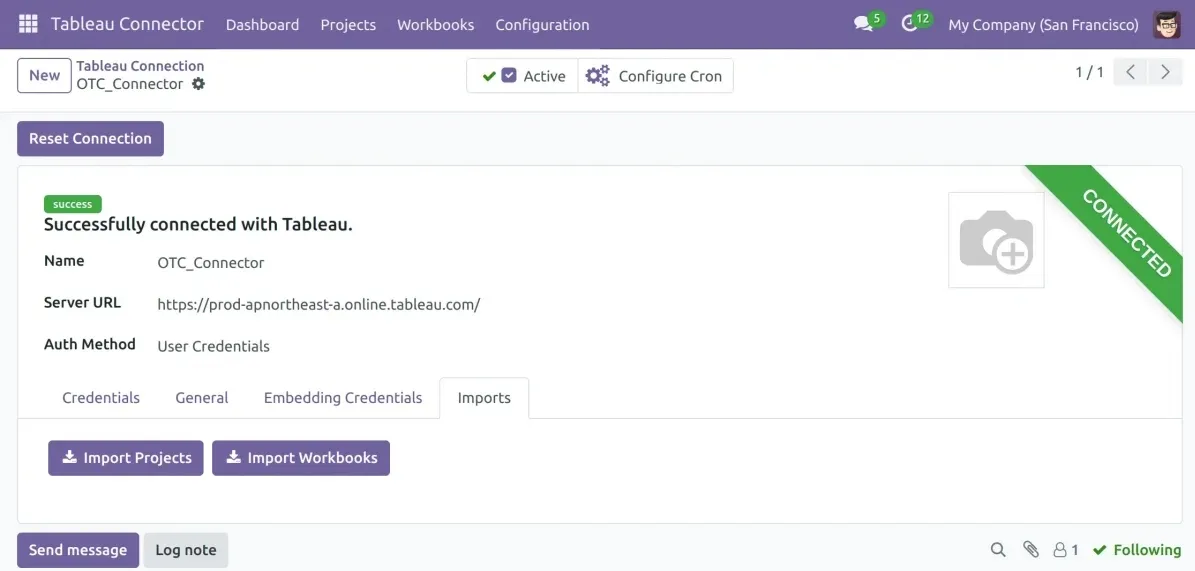This screenshot has height=571, width=1195.
Task: Click the Tableau Connector app title
Action: pos(127,24)
